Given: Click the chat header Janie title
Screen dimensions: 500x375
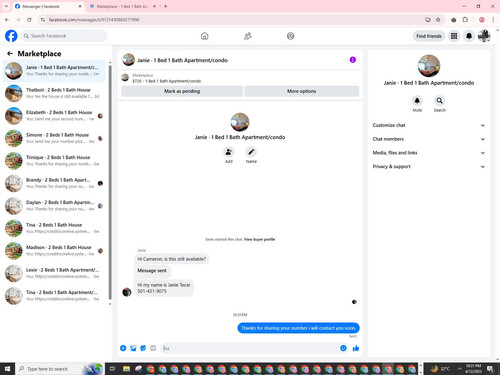Looking at the screenshot, I should coord(182,60).
